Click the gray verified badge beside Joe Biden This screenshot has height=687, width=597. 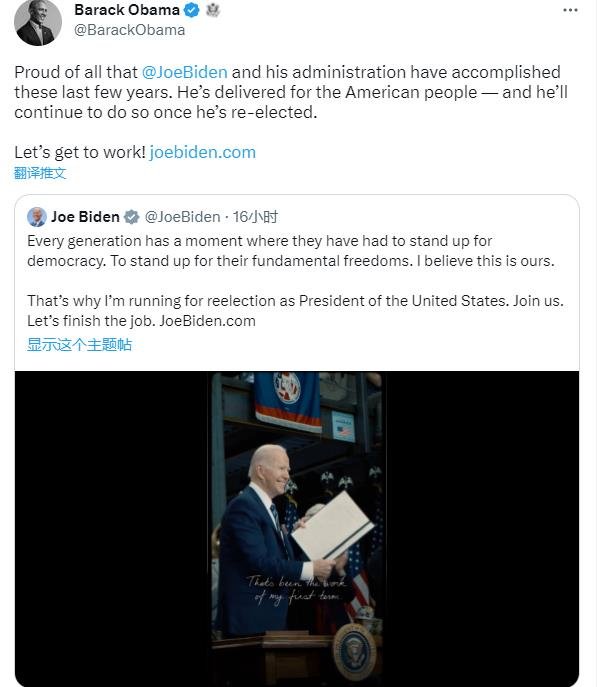pyautogui.click(x=131, y=217)
